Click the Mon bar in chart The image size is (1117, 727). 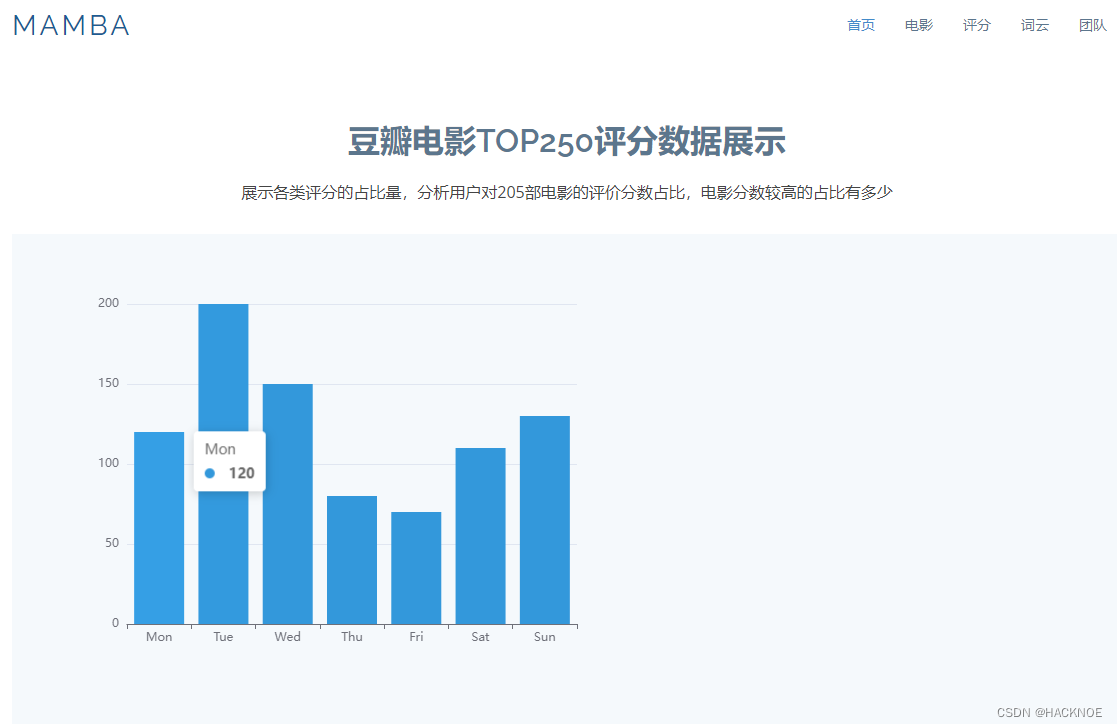(x=159, y=528)
